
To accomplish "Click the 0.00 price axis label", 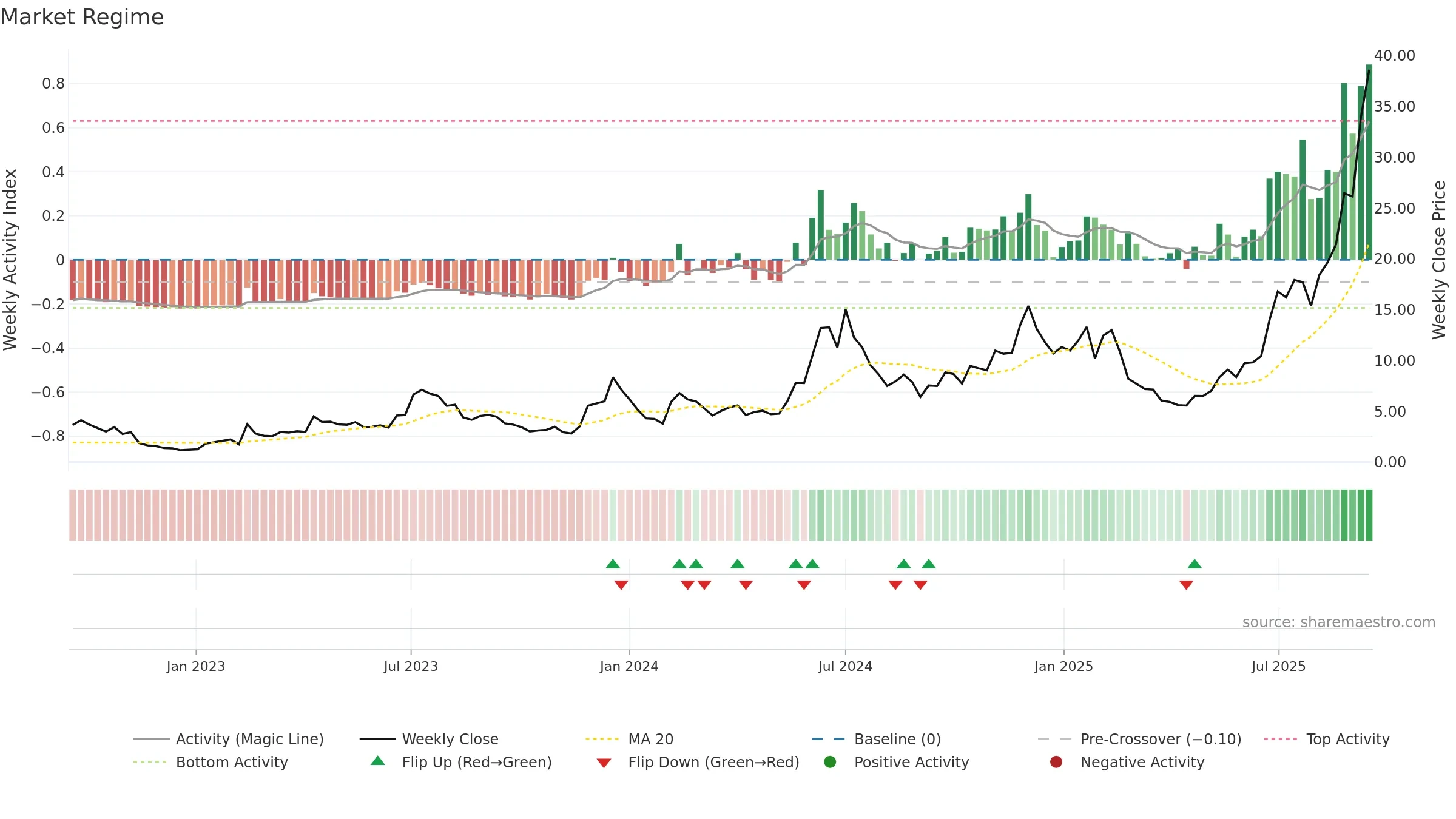I will pos(1390,462).
